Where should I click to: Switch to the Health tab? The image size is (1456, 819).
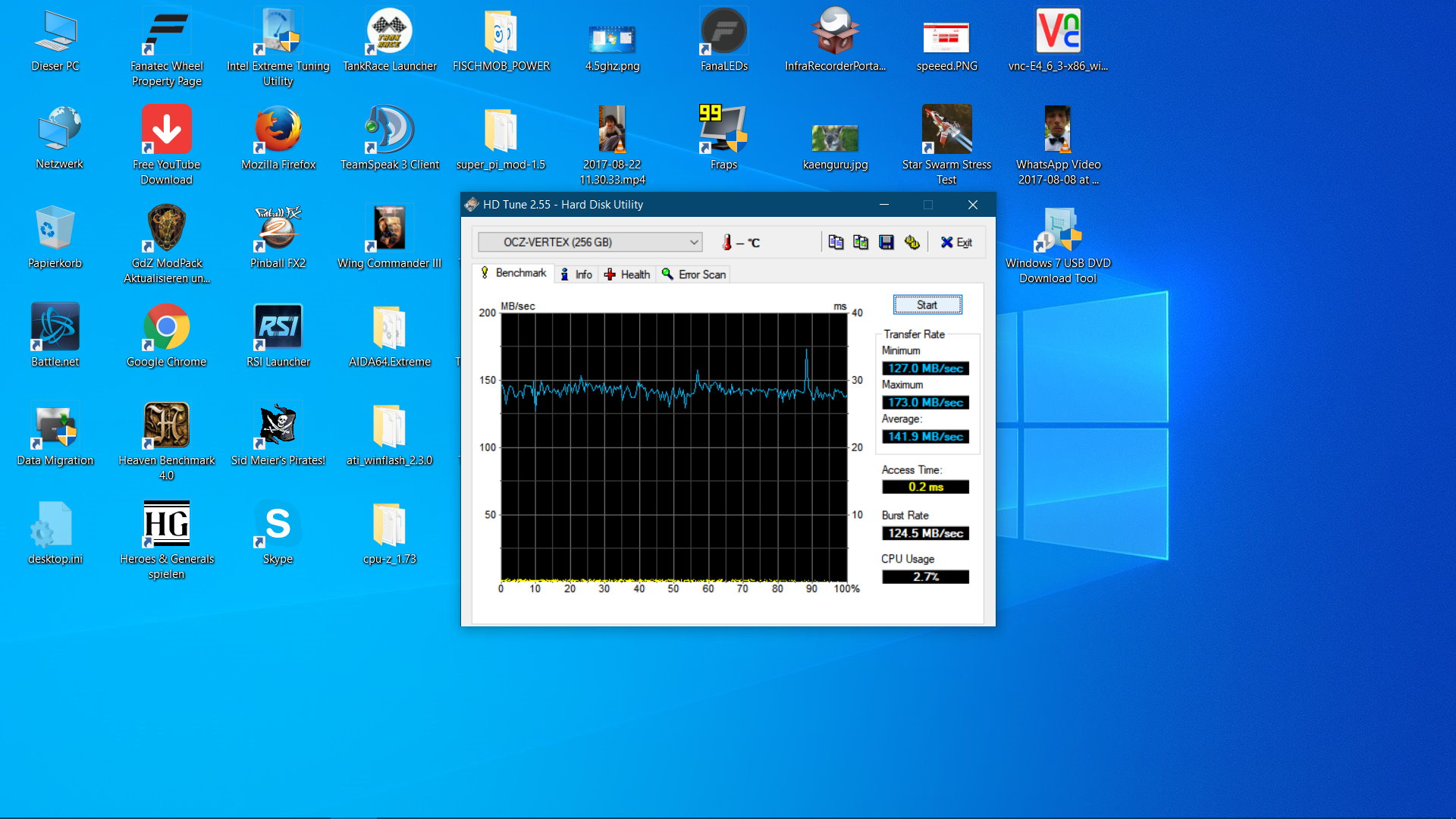[627, 275]
